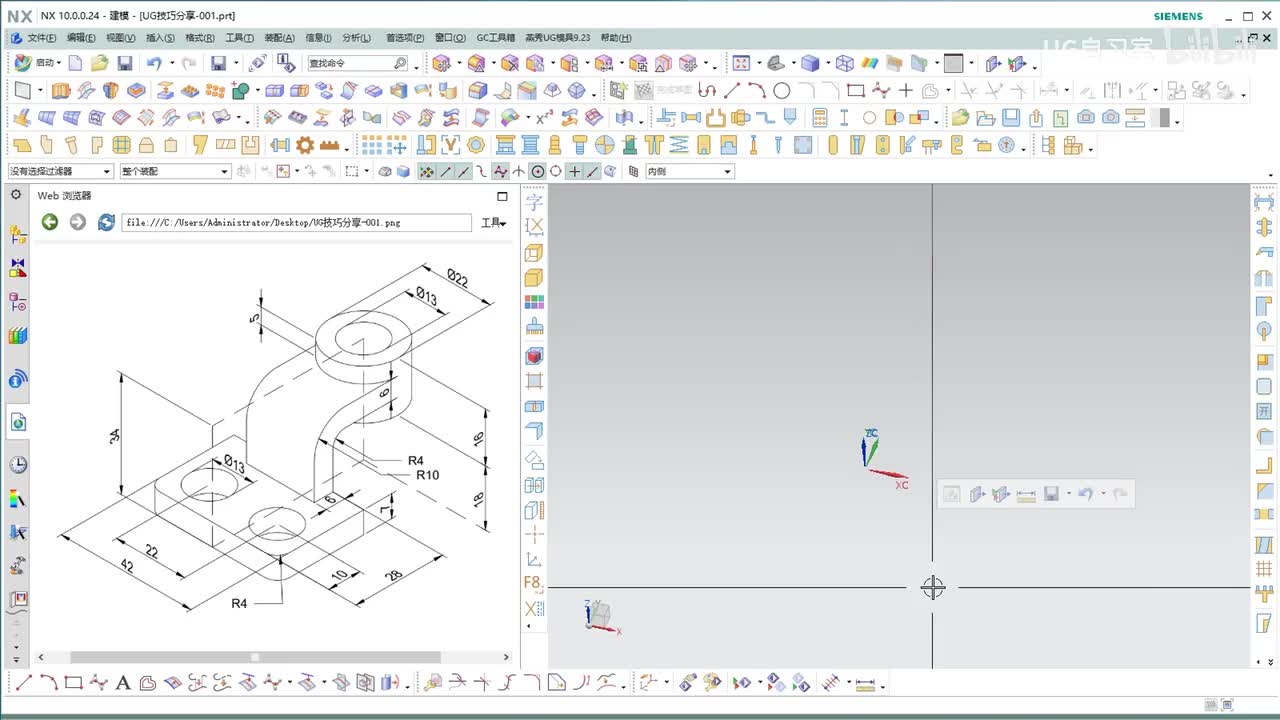Click the F8 view orientation icon

tap(534, 582)
